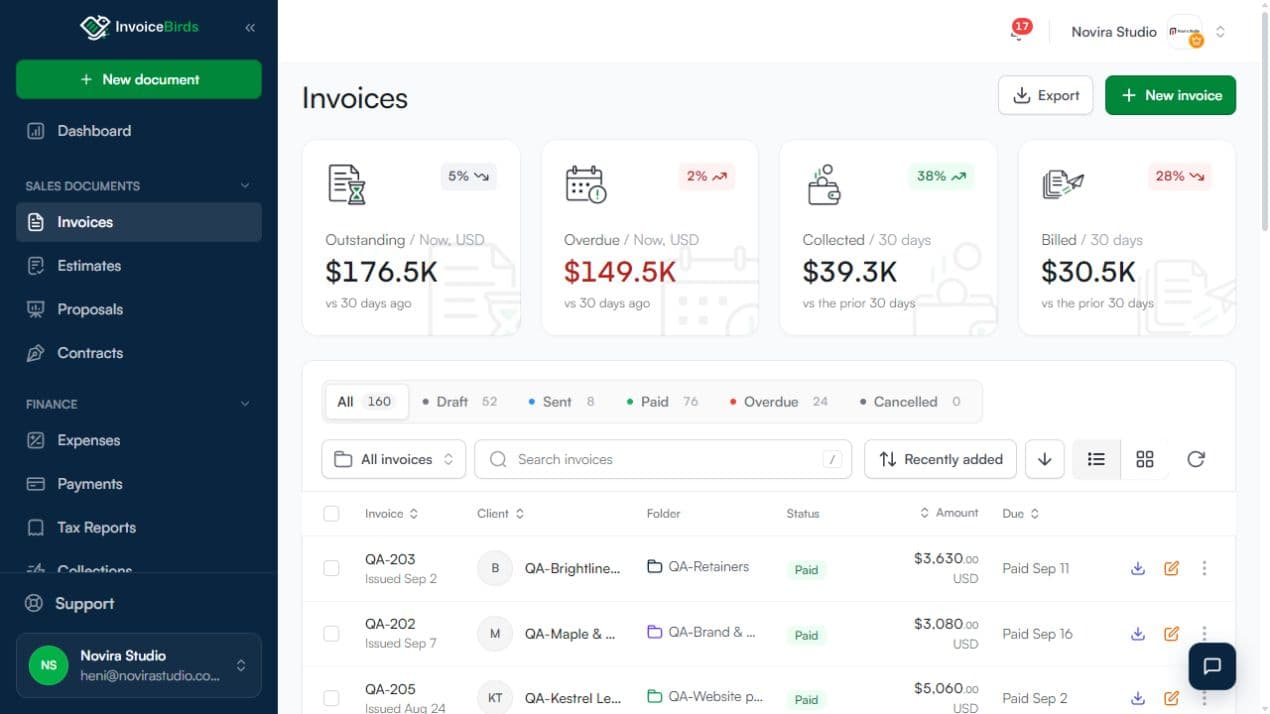1270x714 pixels.
Task: Collapse sidebar with double chevron icon
Action: 250,28
